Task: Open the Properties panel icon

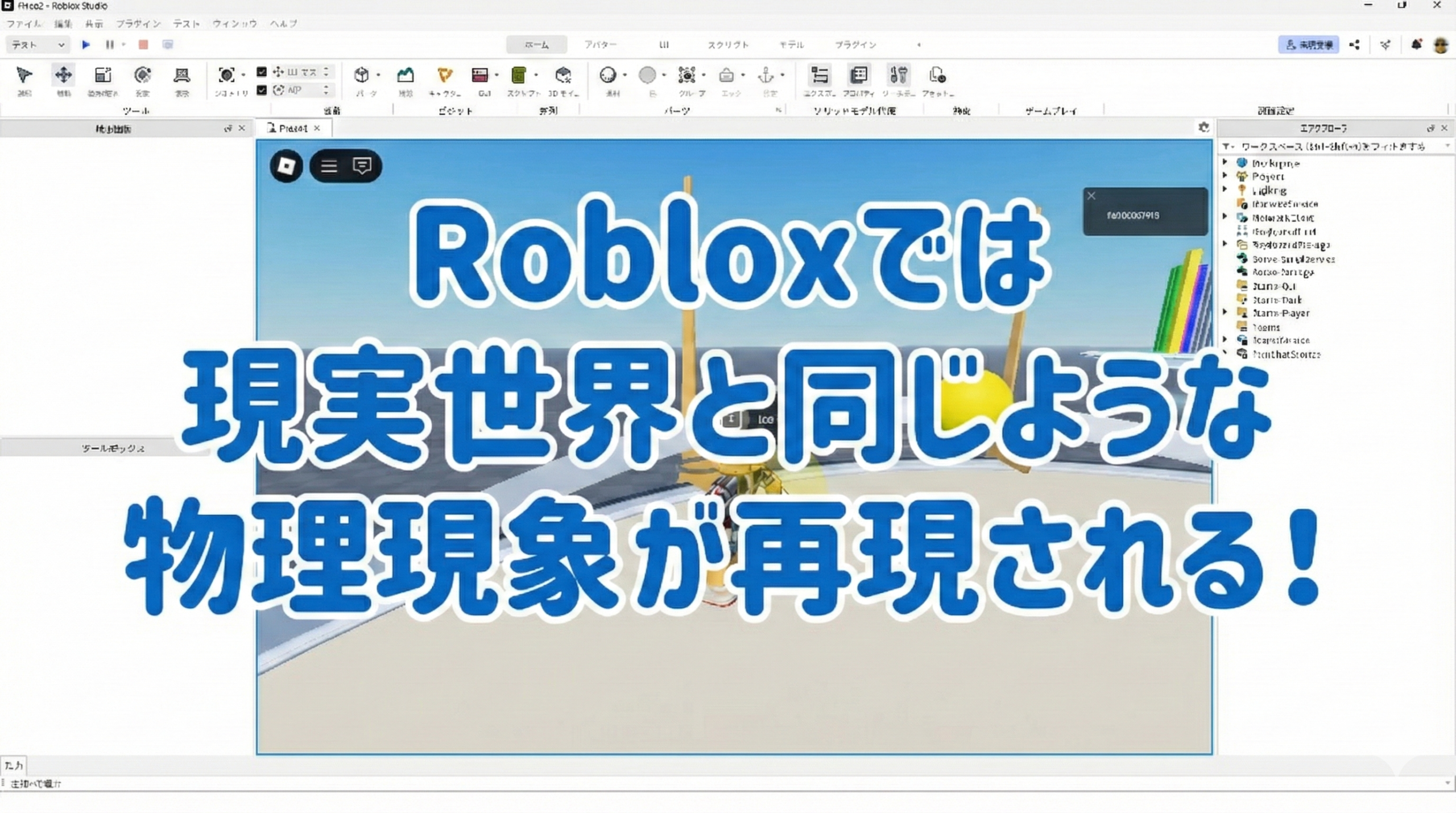Action: point(859,75)
